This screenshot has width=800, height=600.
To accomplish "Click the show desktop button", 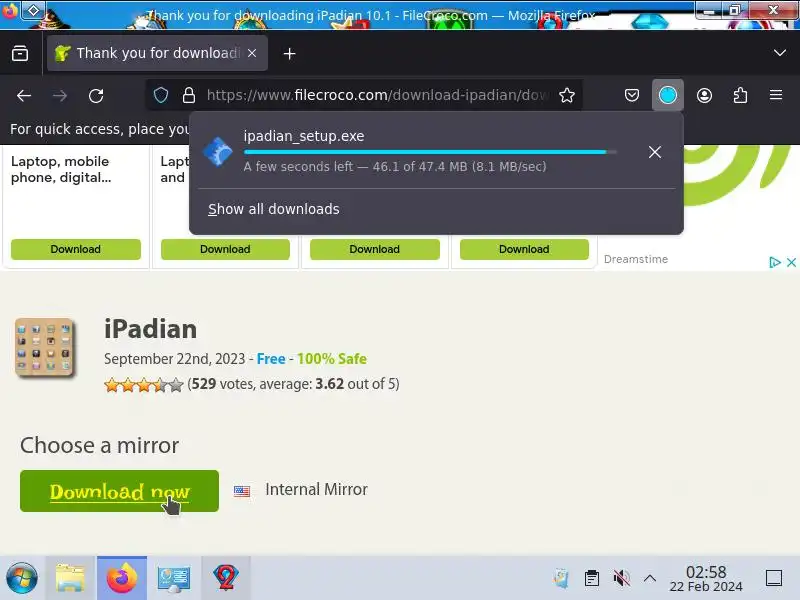I will (x=773, y=578).
